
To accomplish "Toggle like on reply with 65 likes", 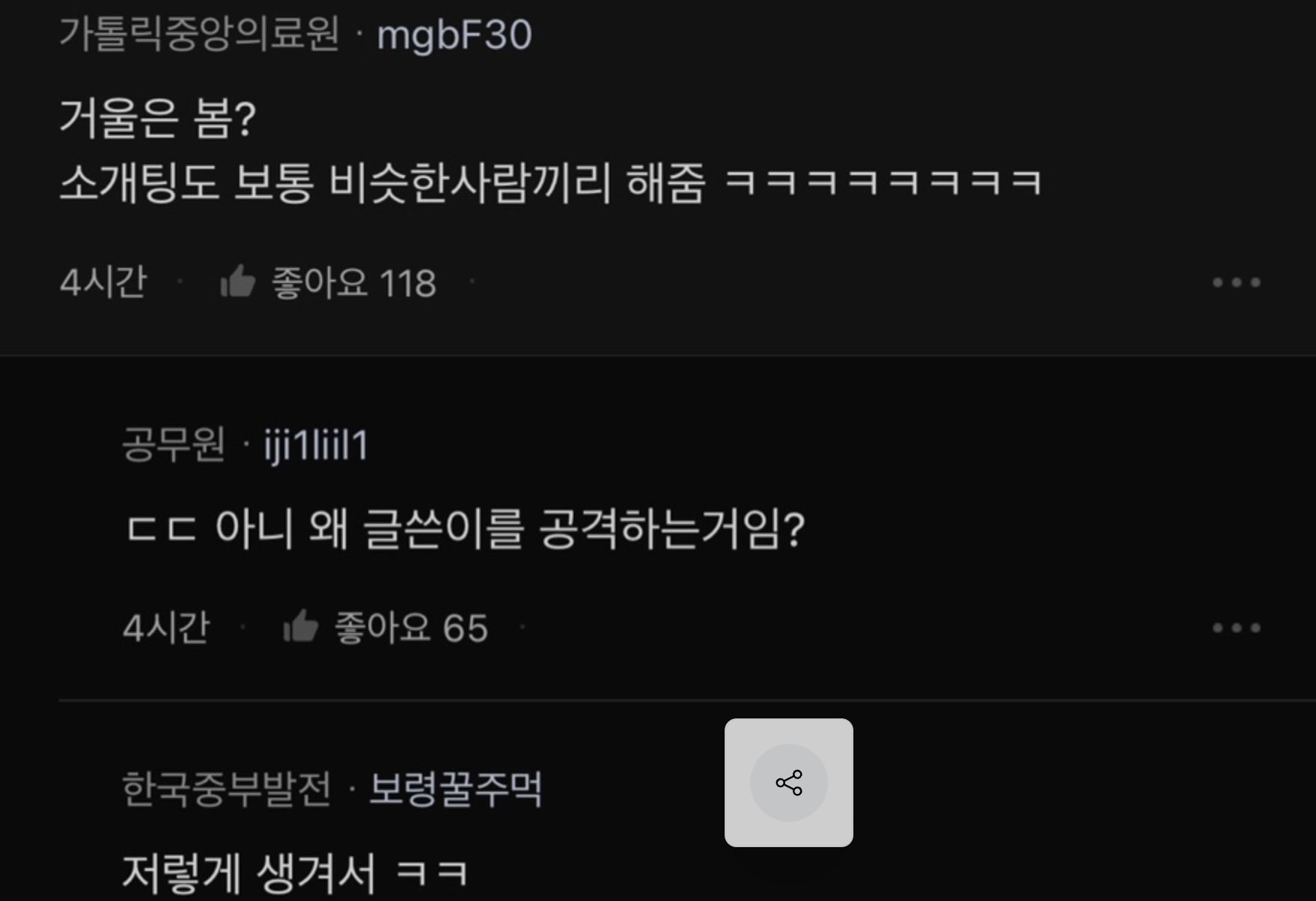I will (x=386, y=627).
